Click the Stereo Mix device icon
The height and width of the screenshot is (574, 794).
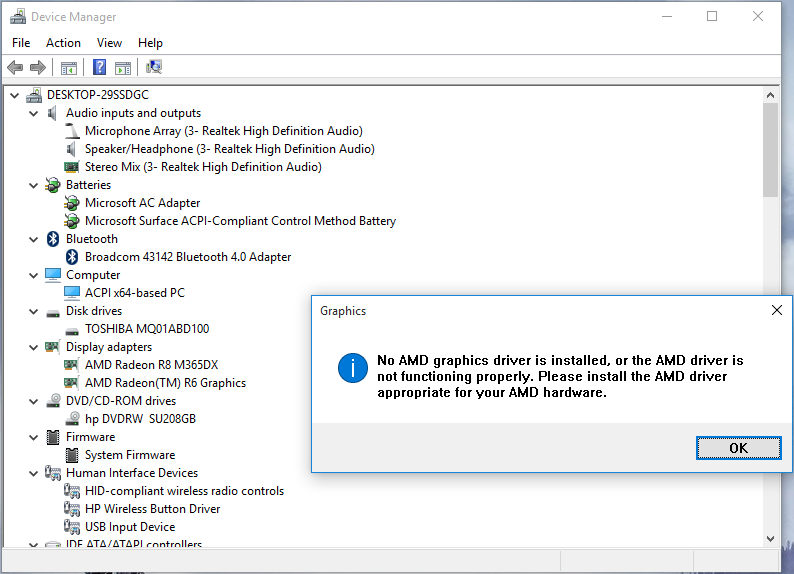pyautogui.click(x=72, y=167)
